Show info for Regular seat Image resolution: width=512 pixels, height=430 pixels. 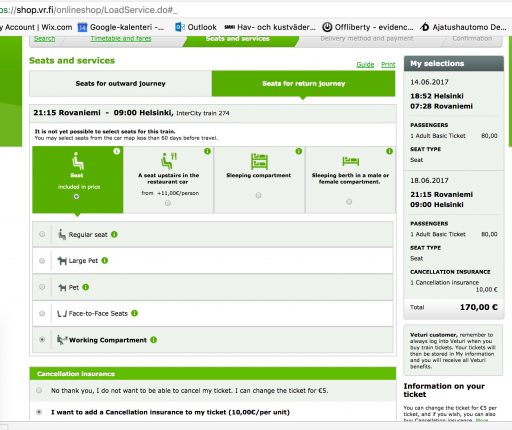click(114, 234)
